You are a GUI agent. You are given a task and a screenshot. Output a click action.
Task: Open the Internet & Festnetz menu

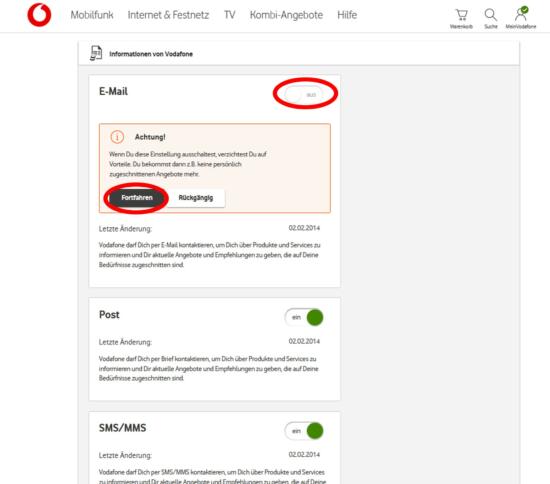[168, 15]
